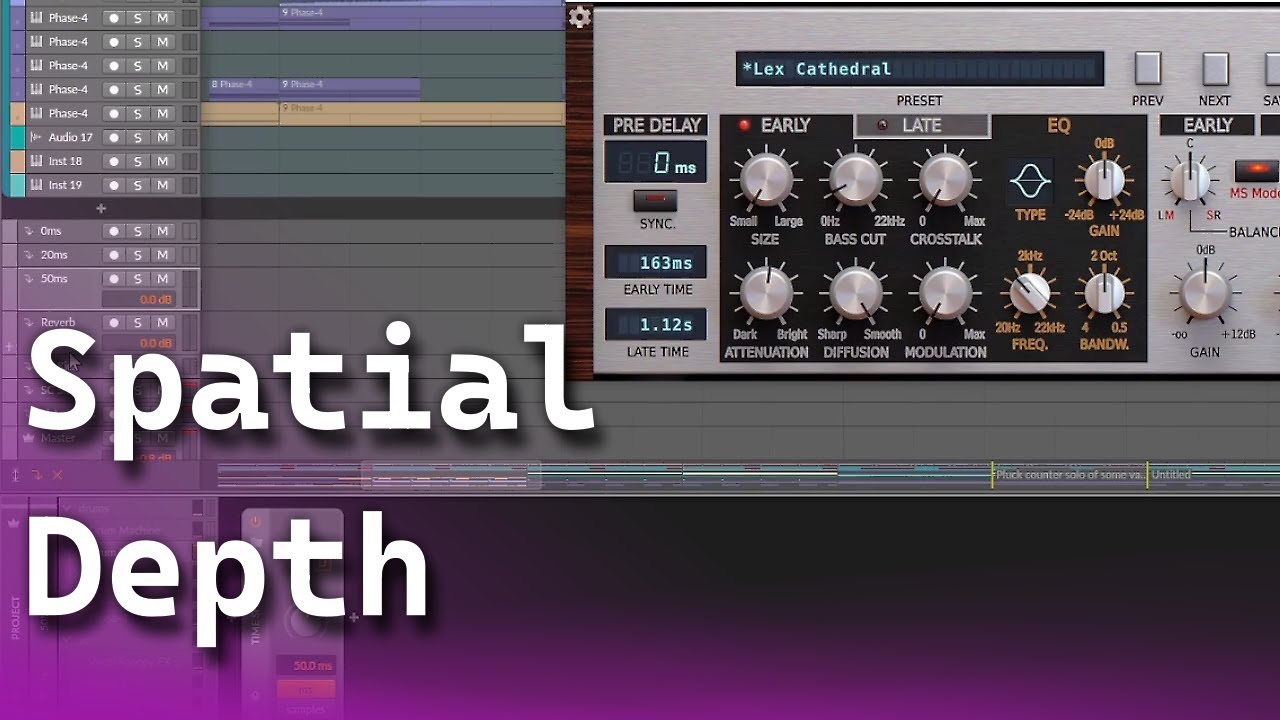Select the Reverb track name
The width and height of the screenshot is (1280, 720).
pos(58,323)
